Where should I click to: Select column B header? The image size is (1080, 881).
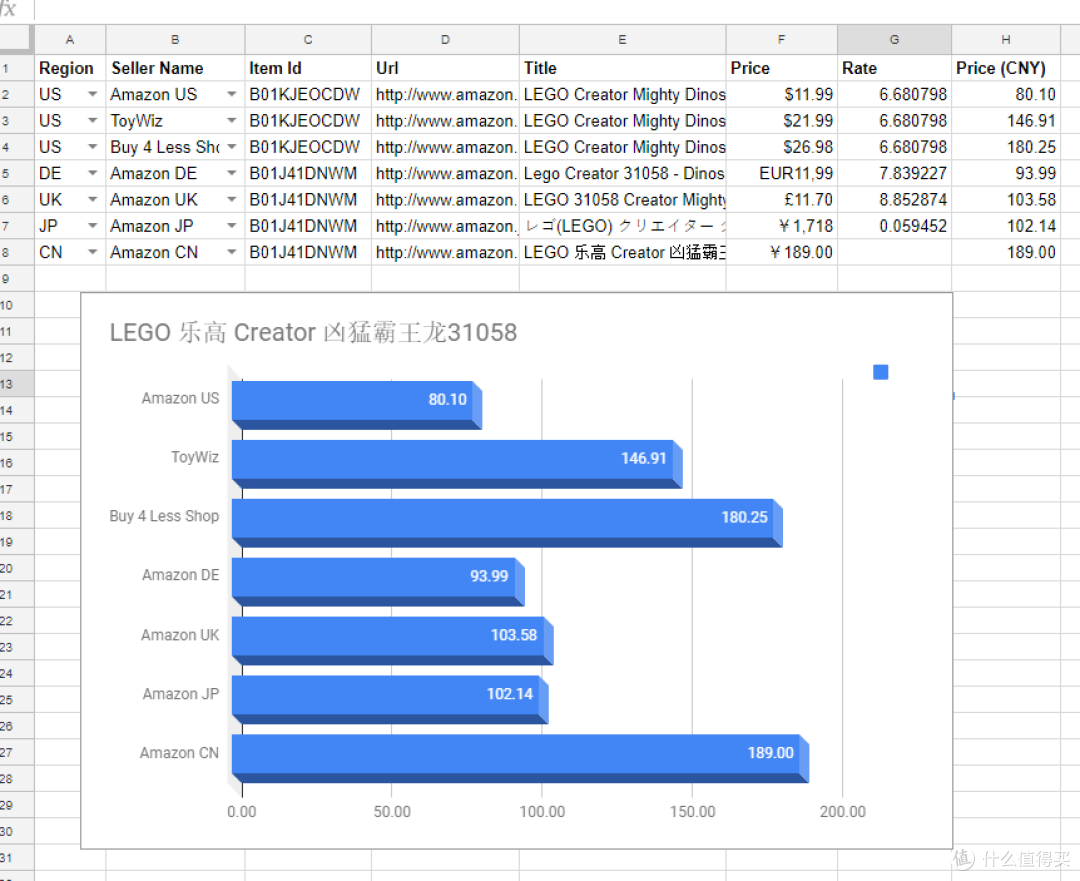coord(175,40)
